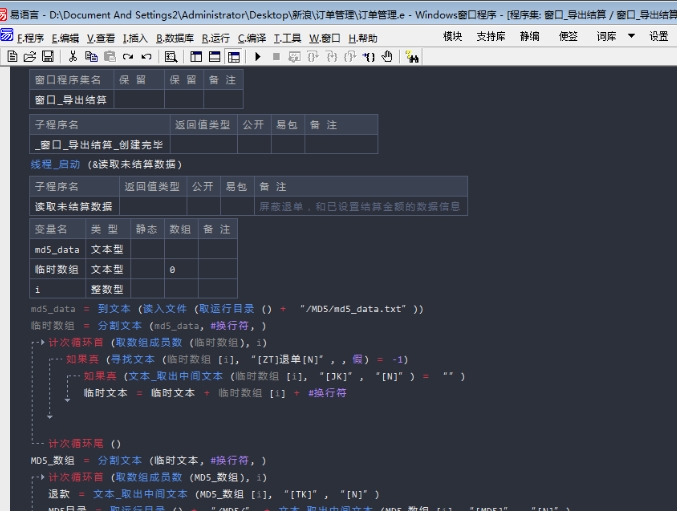
Task: Save the program with floppy icon
Action: click(x=47, y=57)
